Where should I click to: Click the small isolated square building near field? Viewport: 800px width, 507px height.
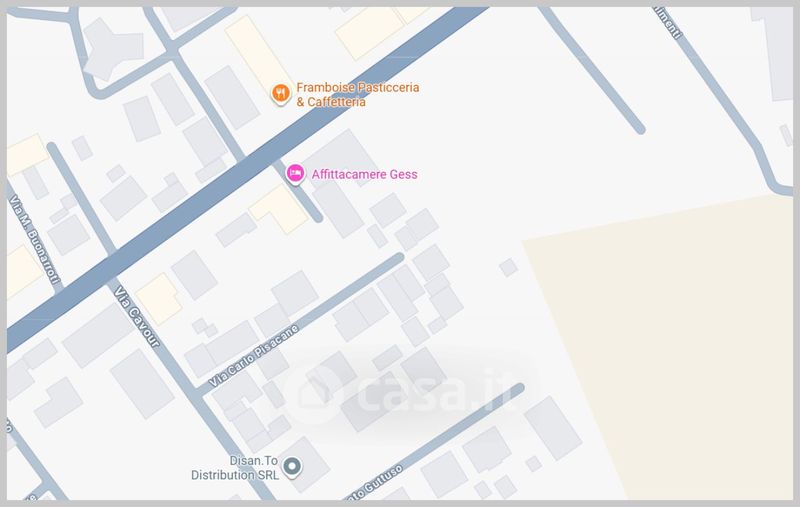(x=508, y=267)
